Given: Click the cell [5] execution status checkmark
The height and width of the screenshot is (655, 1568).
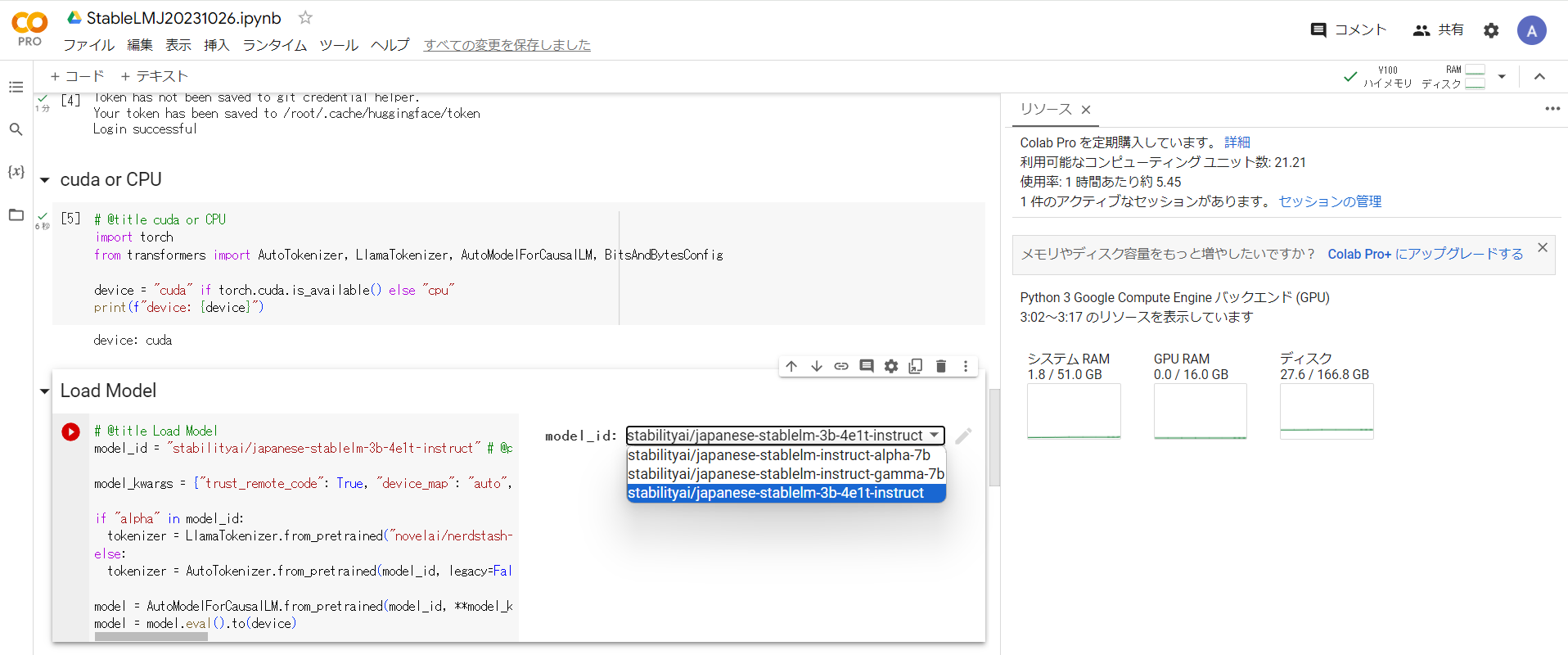Looking at the screenshot, I should click(x=43, y=217).
